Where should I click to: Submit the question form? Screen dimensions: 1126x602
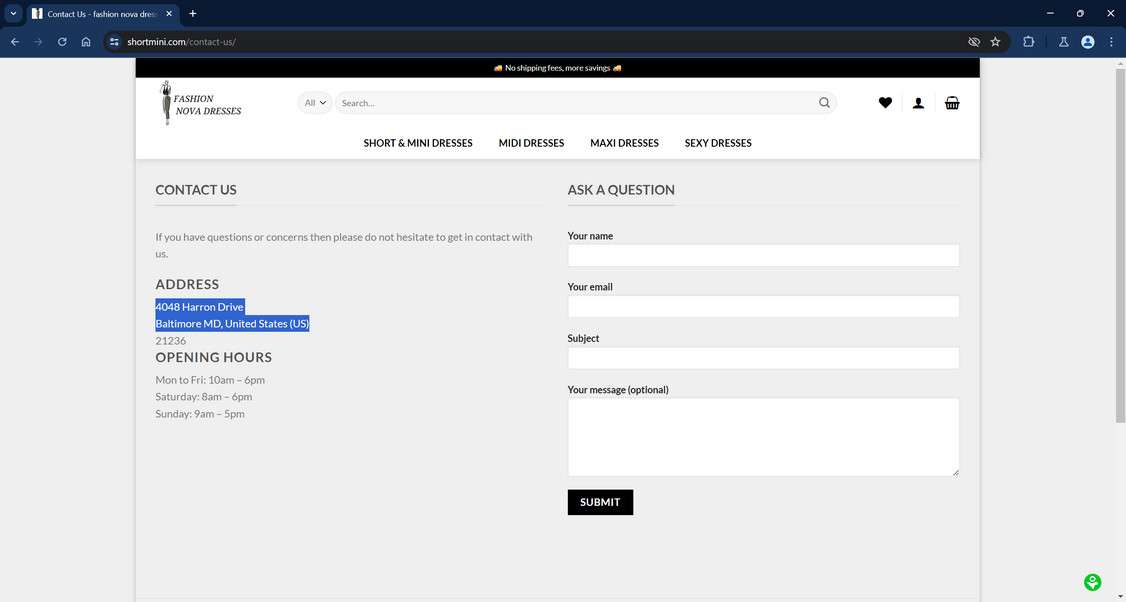click(600, 502)
